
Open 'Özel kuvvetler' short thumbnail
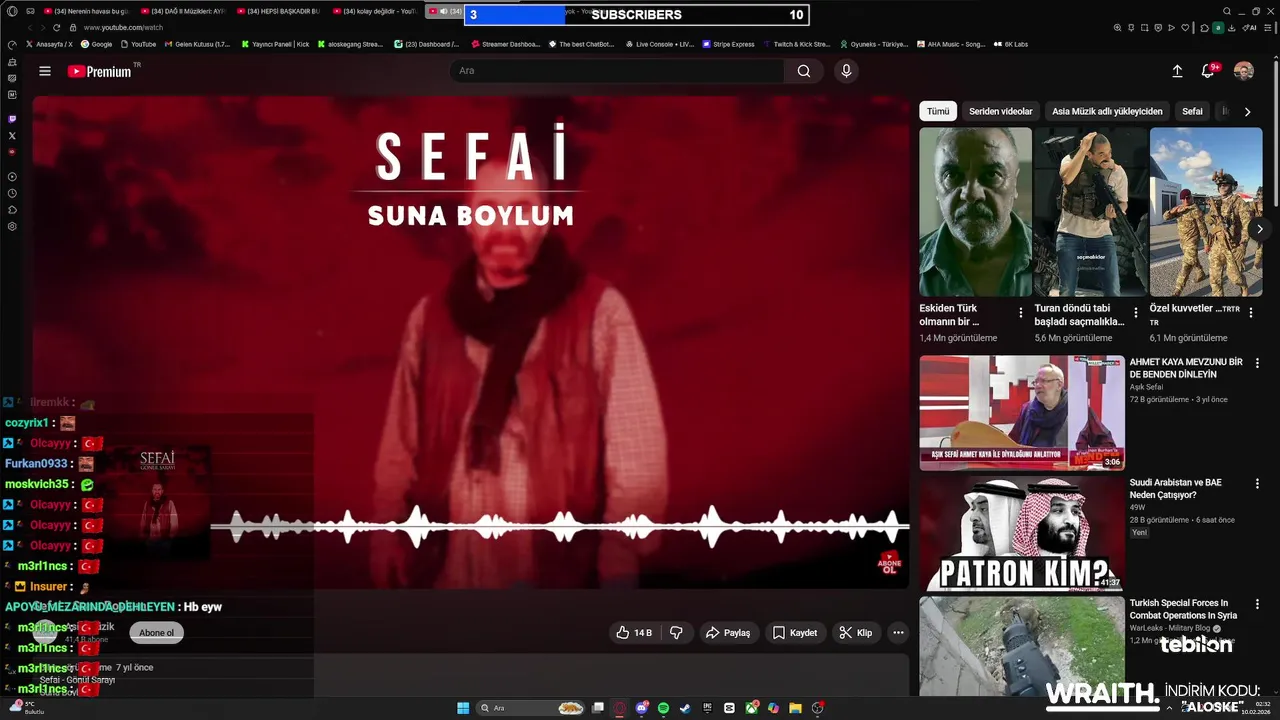pos(1205,212)
